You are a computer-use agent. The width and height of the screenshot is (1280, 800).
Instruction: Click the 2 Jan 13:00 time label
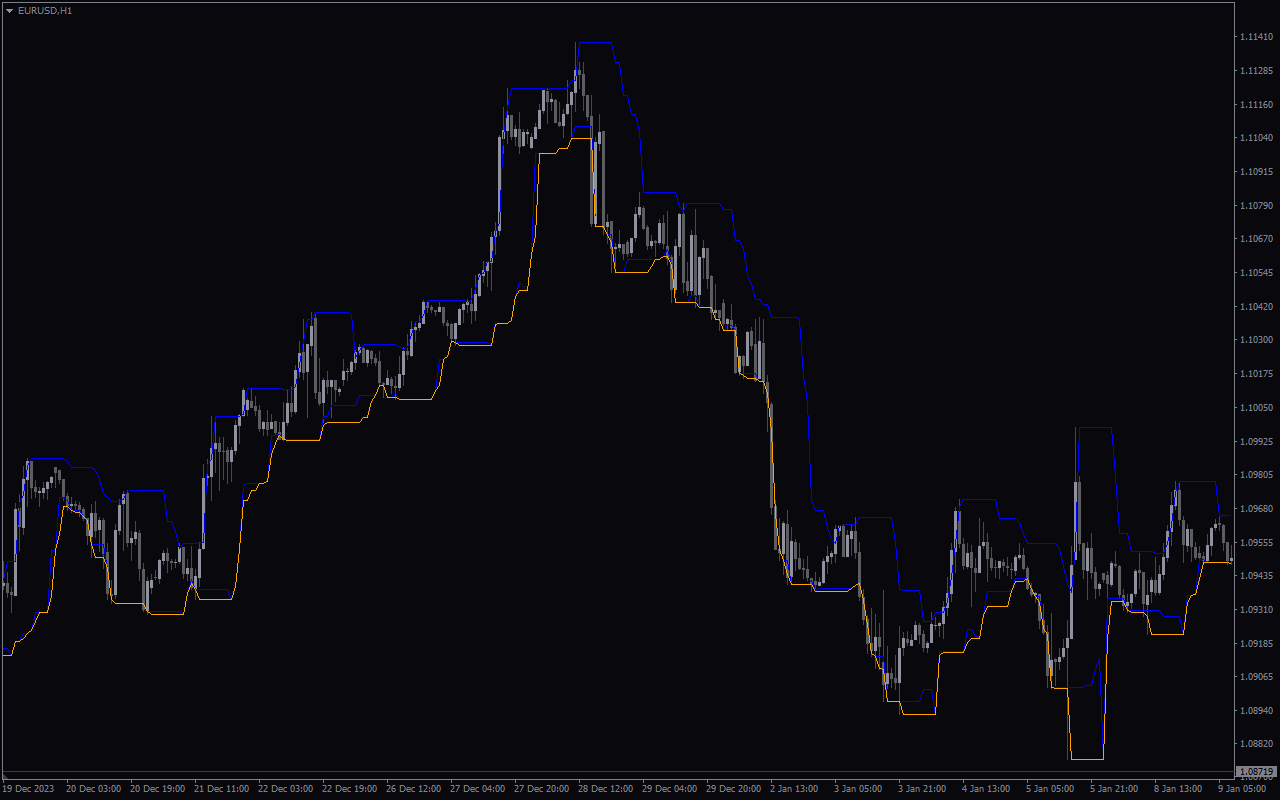click(x=795, y=789)
